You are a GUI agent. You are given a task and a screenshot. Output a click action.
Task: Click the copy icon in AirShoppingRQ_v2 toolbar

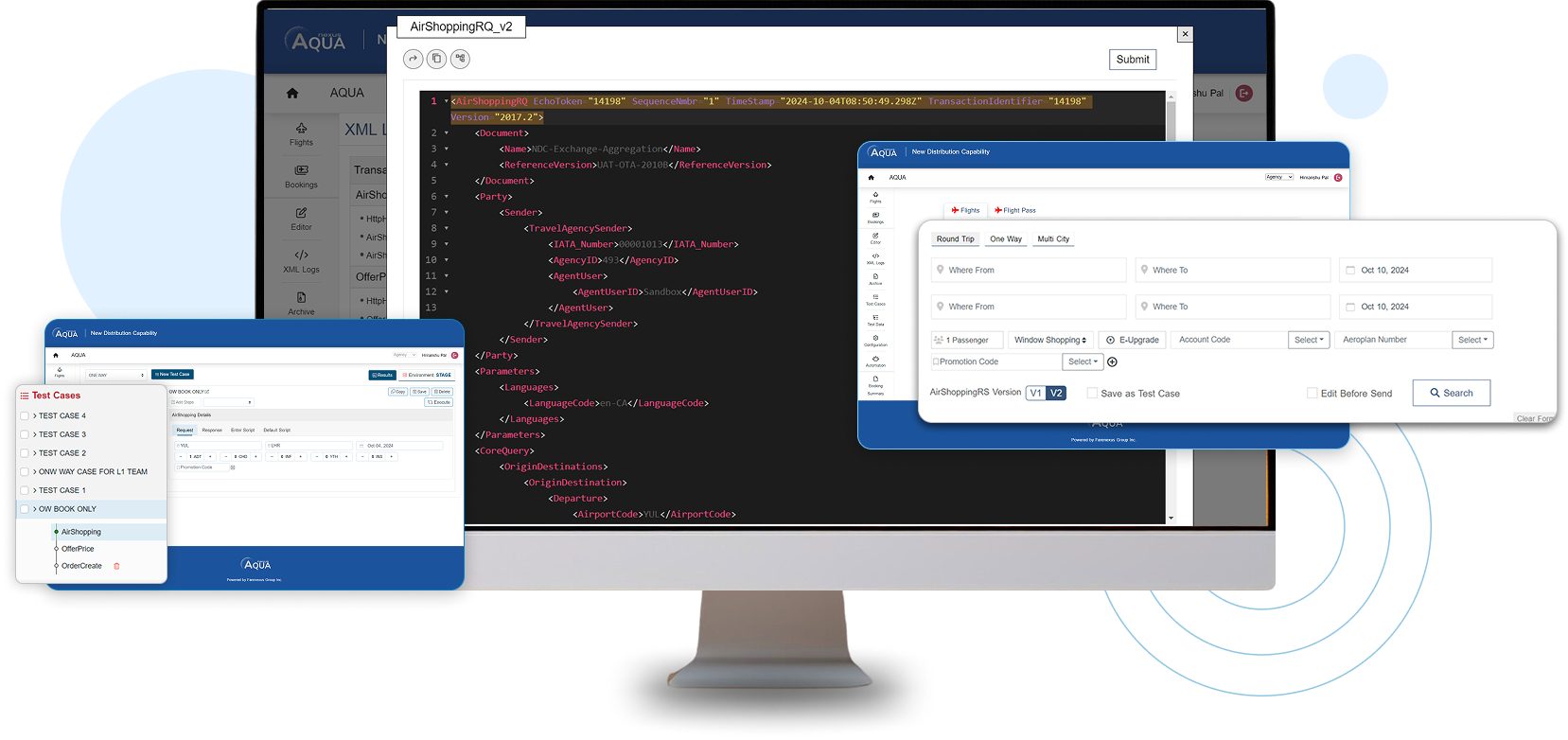click(x=436, y=59)
